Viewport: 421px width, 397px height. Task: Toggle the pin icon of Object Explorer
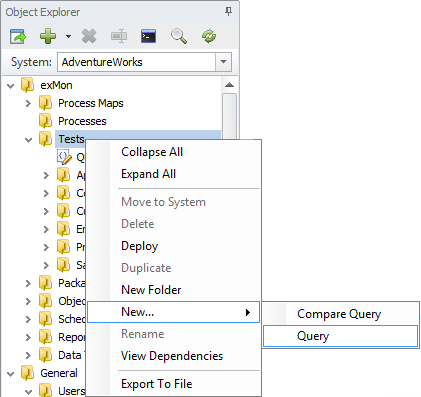pos(228,12)
